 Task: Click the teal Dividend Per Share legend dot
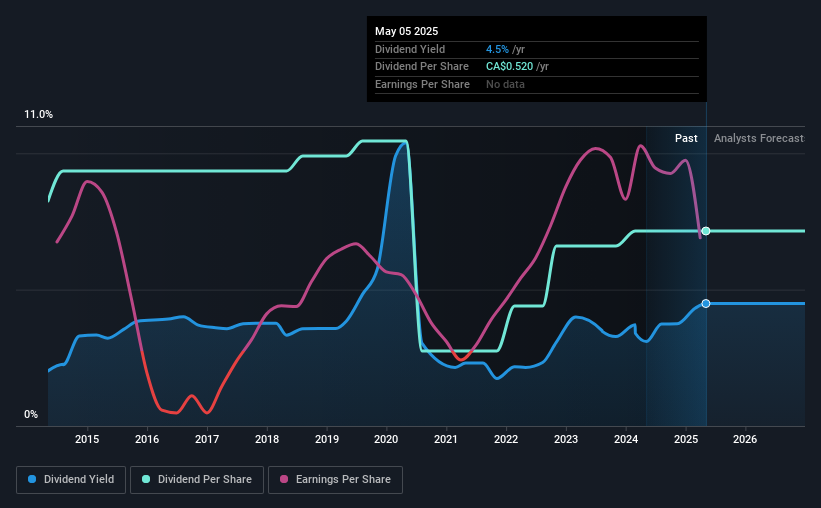[x=146, y=479]
